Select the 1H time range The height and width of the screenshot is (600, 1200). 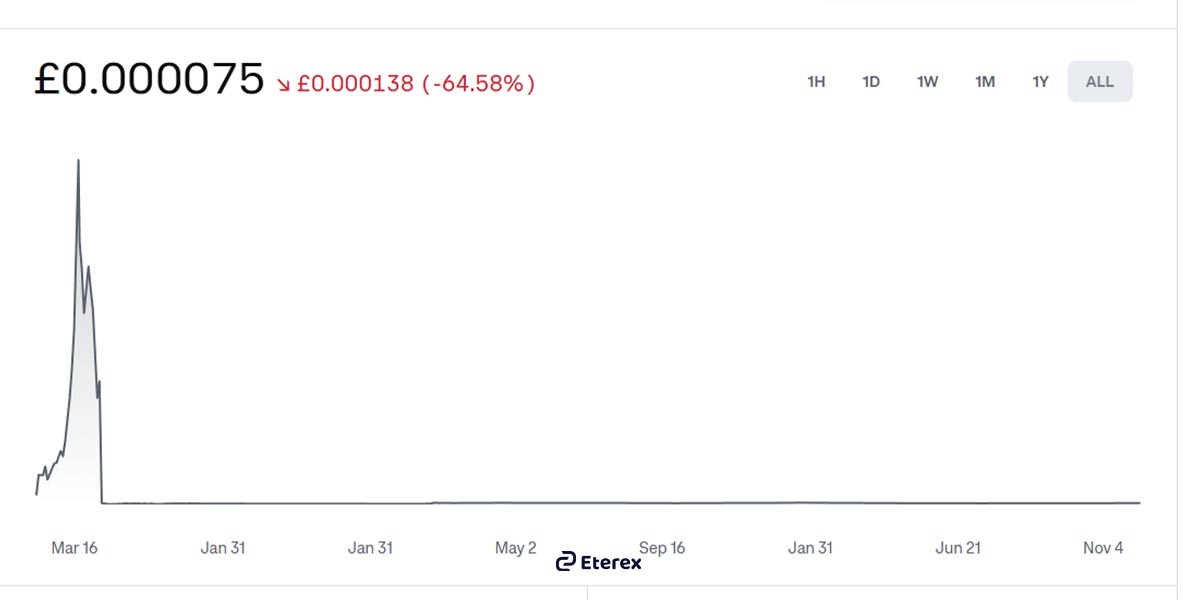816,82
